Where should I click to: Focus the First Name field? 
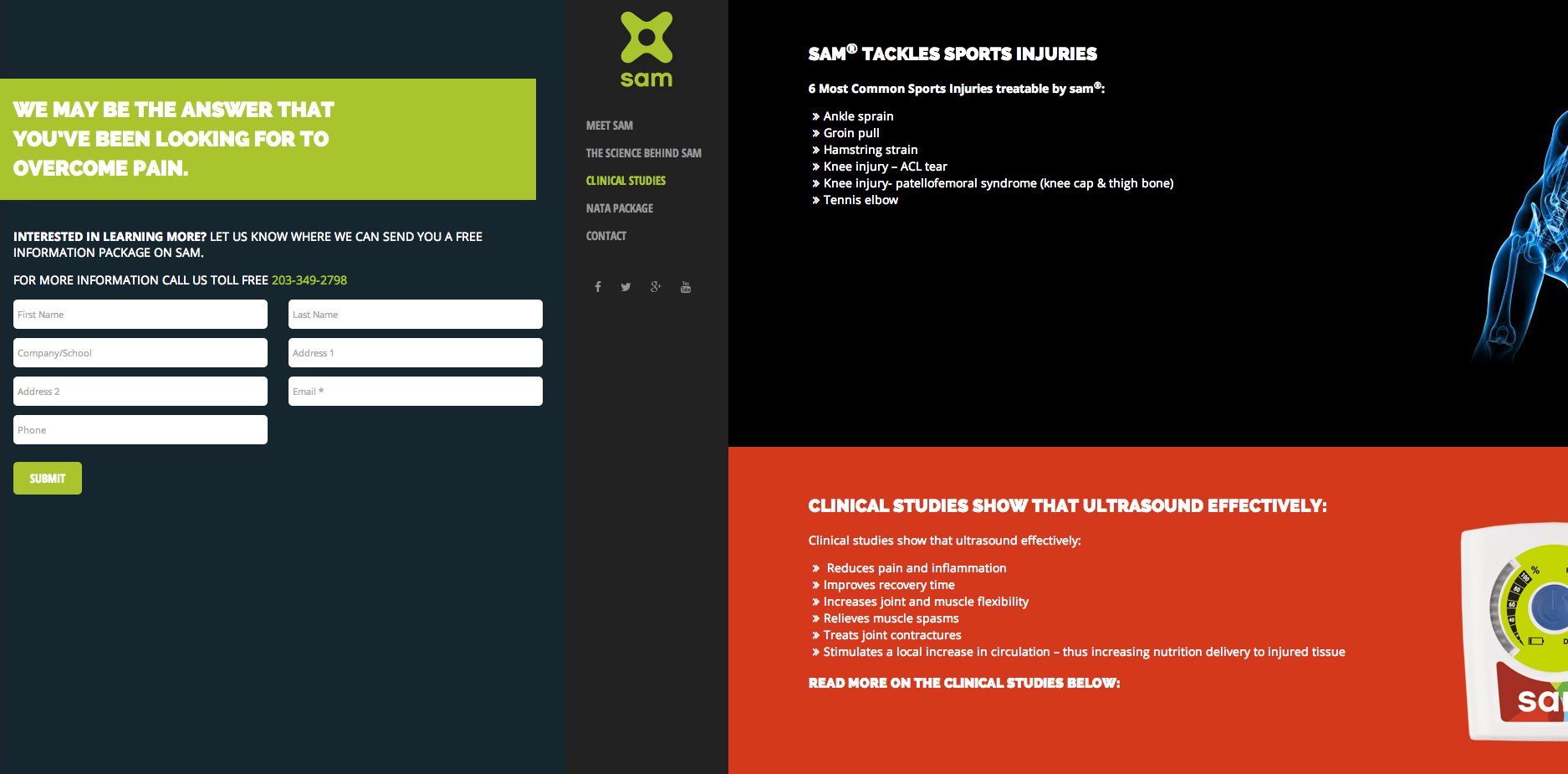coord(140,315)
